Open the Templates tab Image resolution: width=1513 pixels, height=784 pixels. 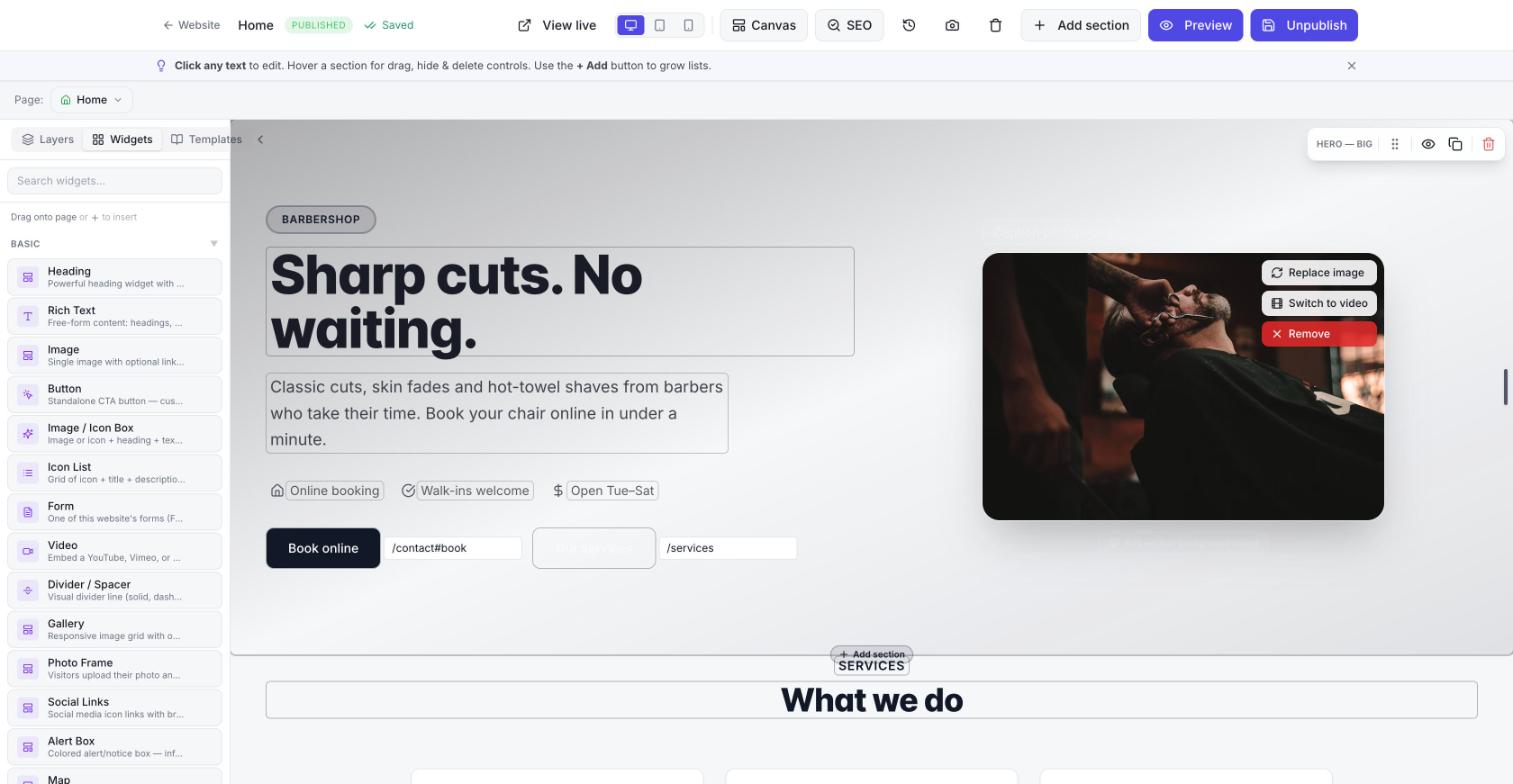click(206, 139)
